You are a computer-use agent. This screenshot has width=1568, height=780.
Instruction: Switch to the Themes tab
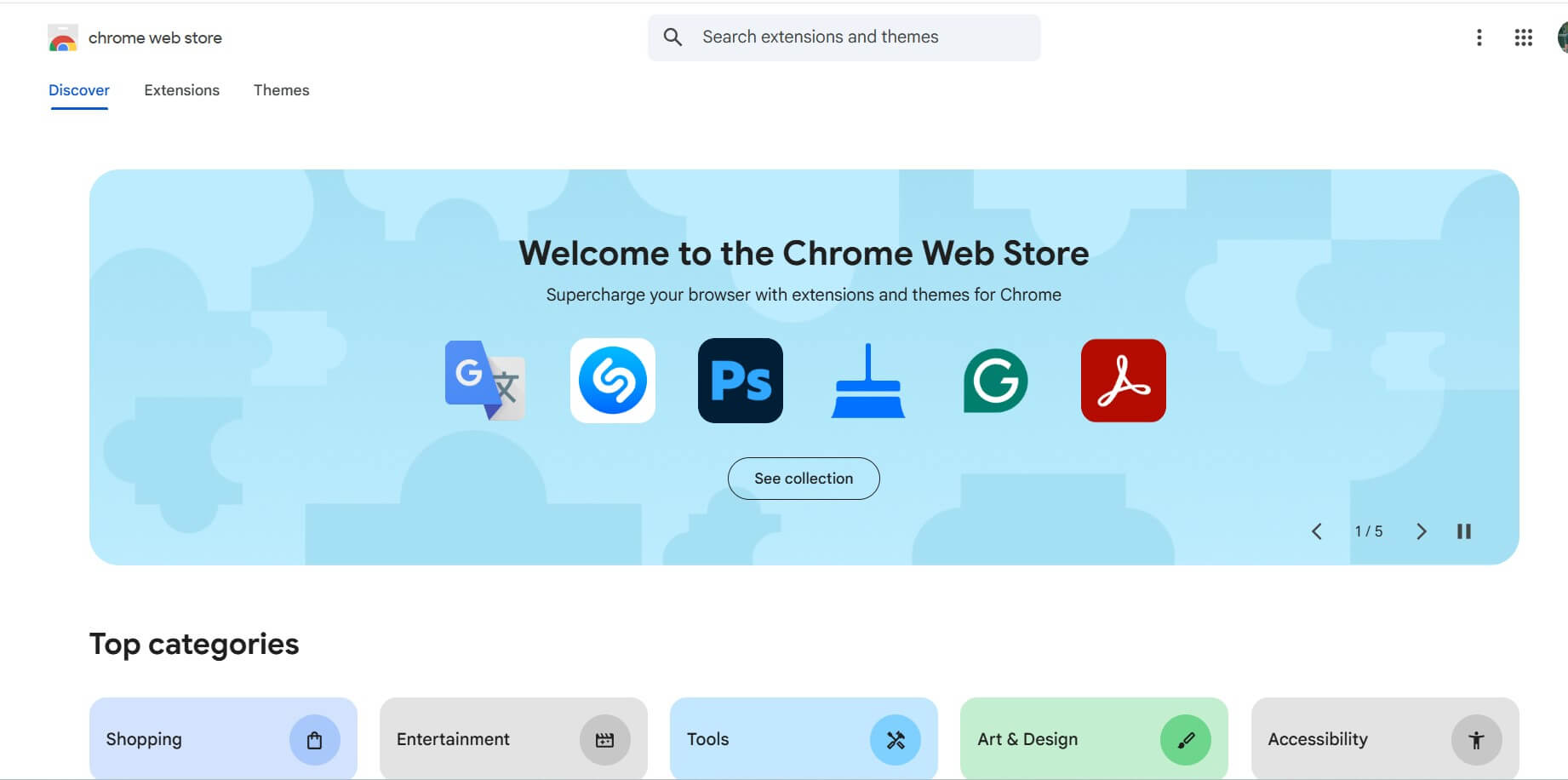[281, 90]
